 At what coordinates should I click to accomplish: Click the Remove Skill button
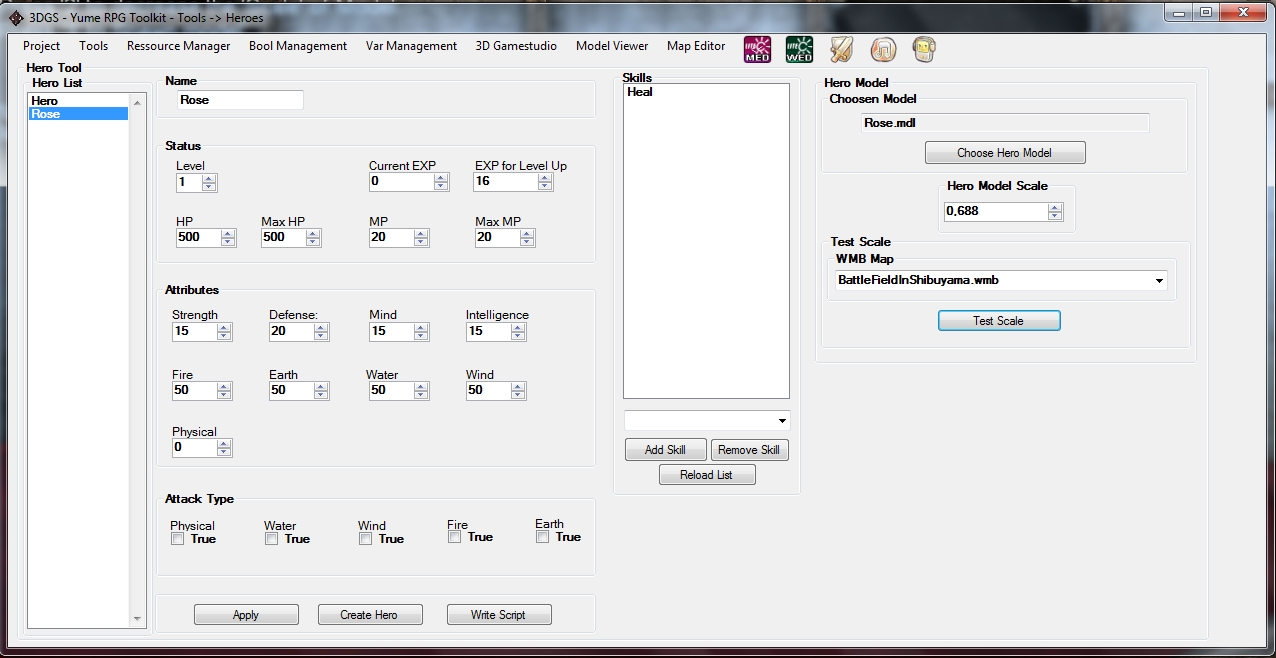point(749,450)
